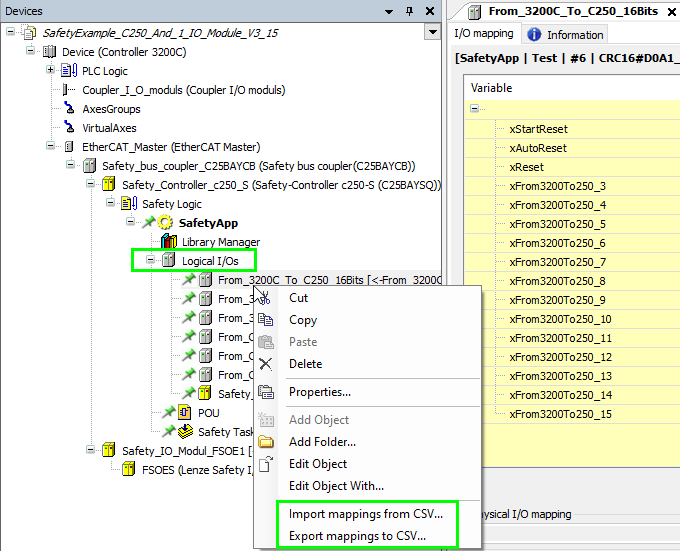This screenshot has width=680, height=551.
Task: Click the Safety_IO_Modul_FSOE1 yellow icon
Action: pos(108,450)
